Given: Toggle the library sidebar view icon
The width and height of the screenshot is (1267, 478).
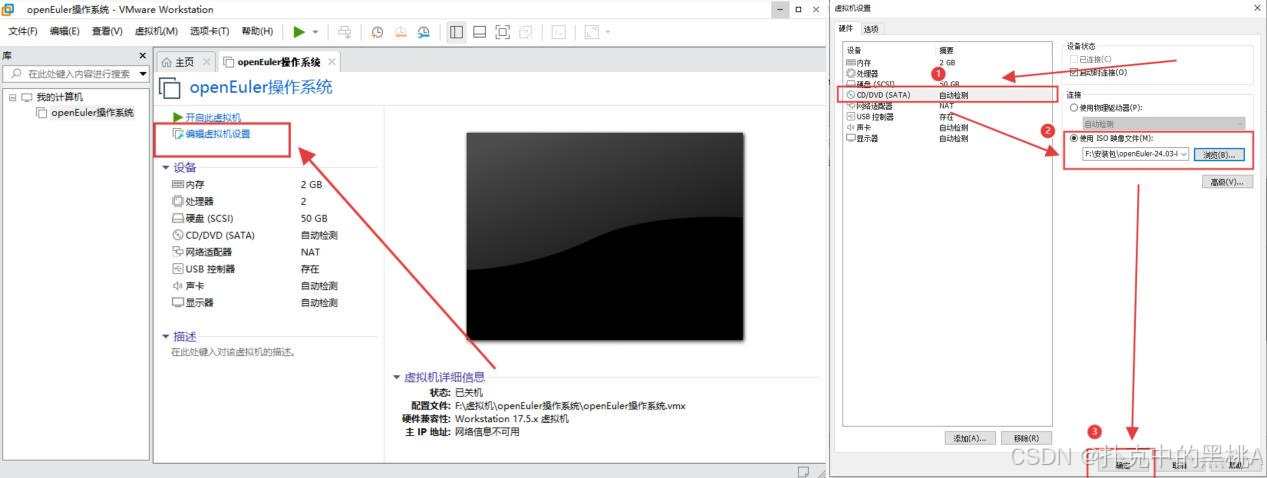Looking at the screenshot, I should [x=456, y=32].
